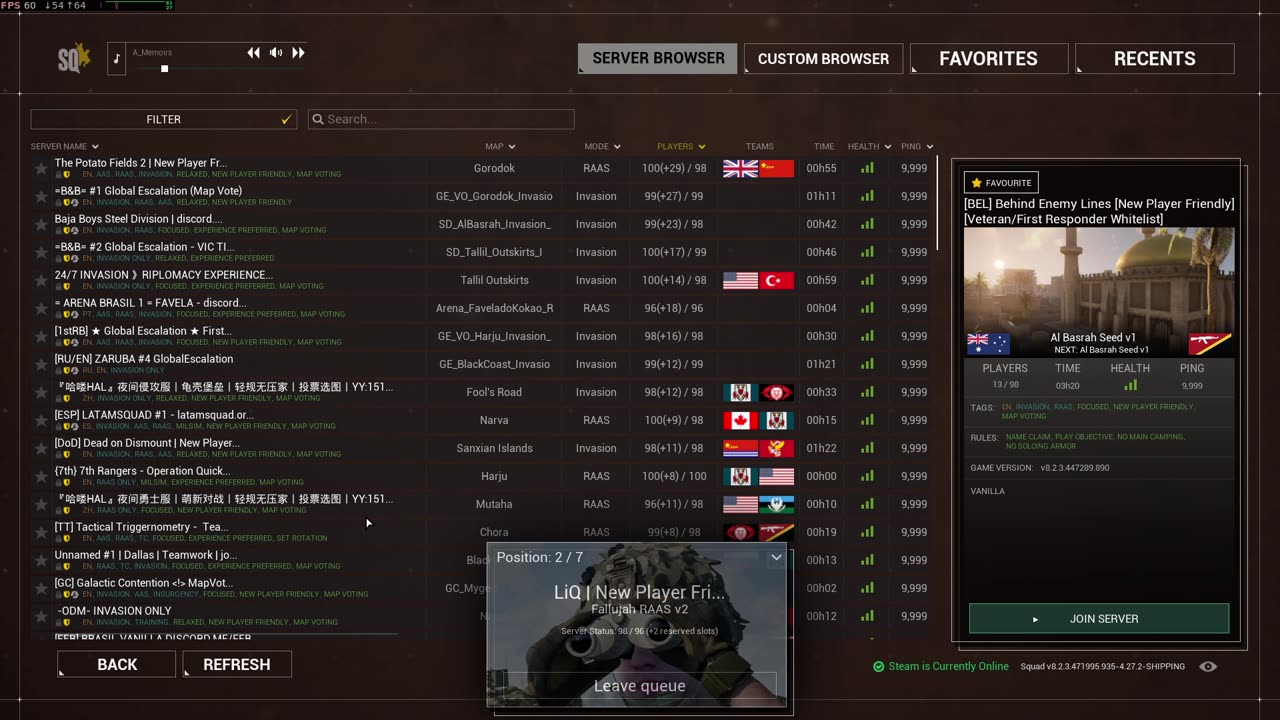Select 7th Rangers Operation Quick server
This screenshot has height=720, width=1280.
pyautogui.click(x=482, y=476)
